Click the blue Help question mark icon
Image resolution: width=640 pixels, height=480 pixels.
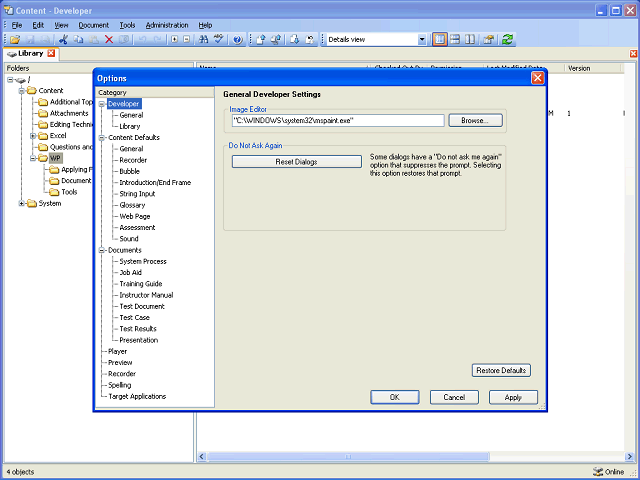click(x=238, y=40)
